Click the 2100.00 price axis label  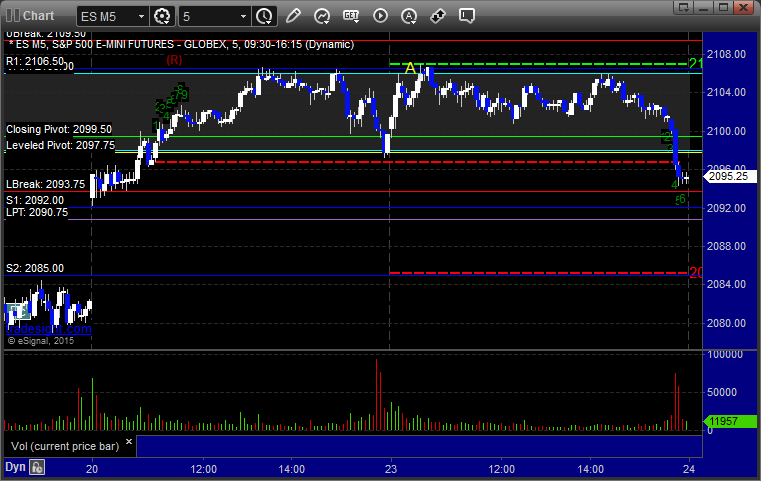(x=727, y=131)
